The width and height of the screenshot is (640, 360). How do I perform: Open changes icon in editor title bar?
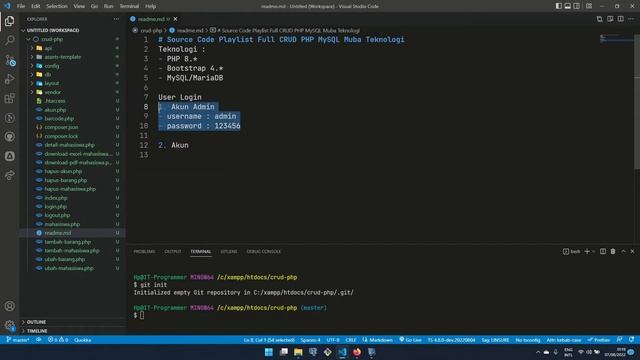click(x=600, y=19)
